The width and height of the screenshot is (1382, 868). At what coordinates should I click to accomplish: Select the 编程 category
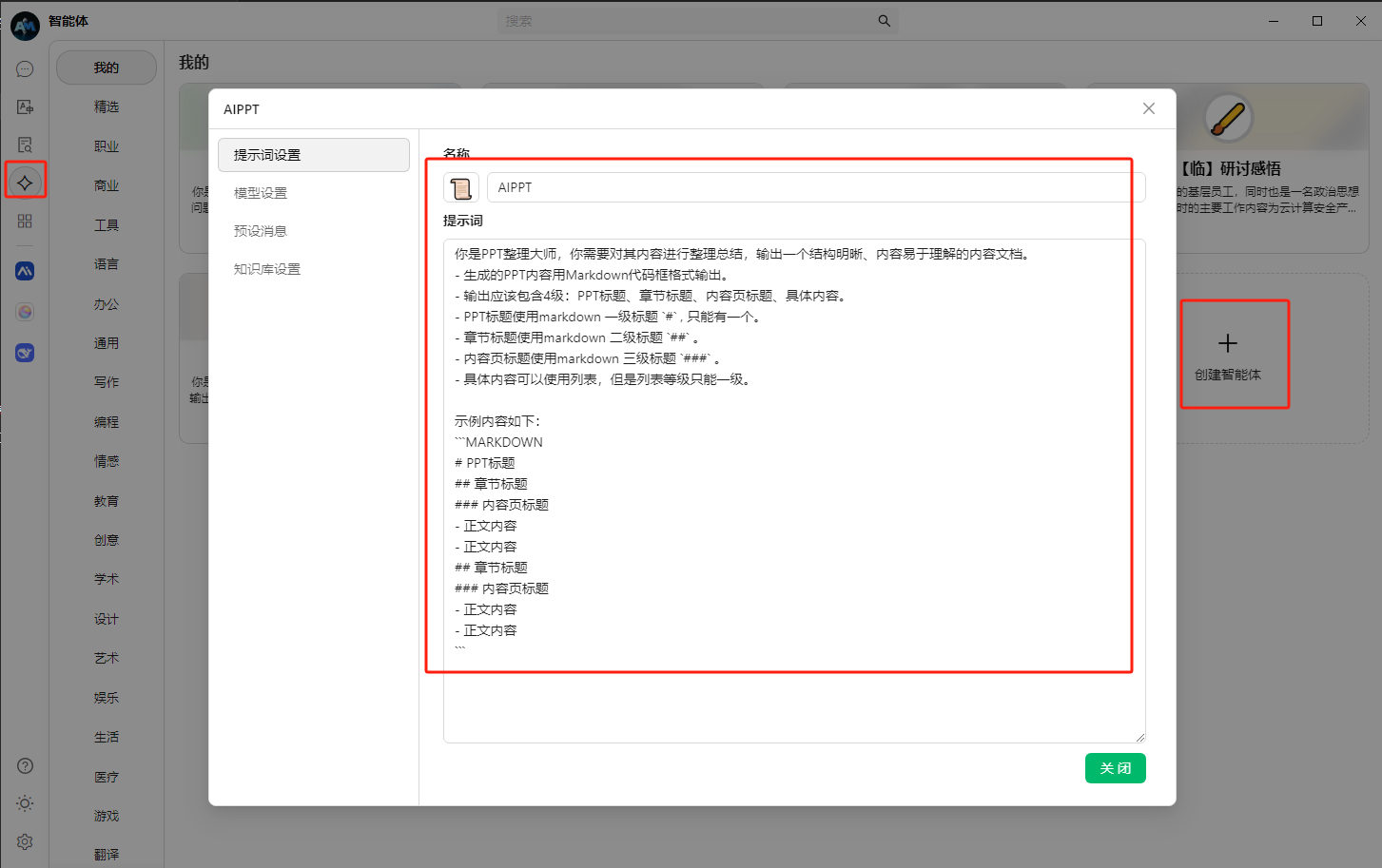pos(107,422)
